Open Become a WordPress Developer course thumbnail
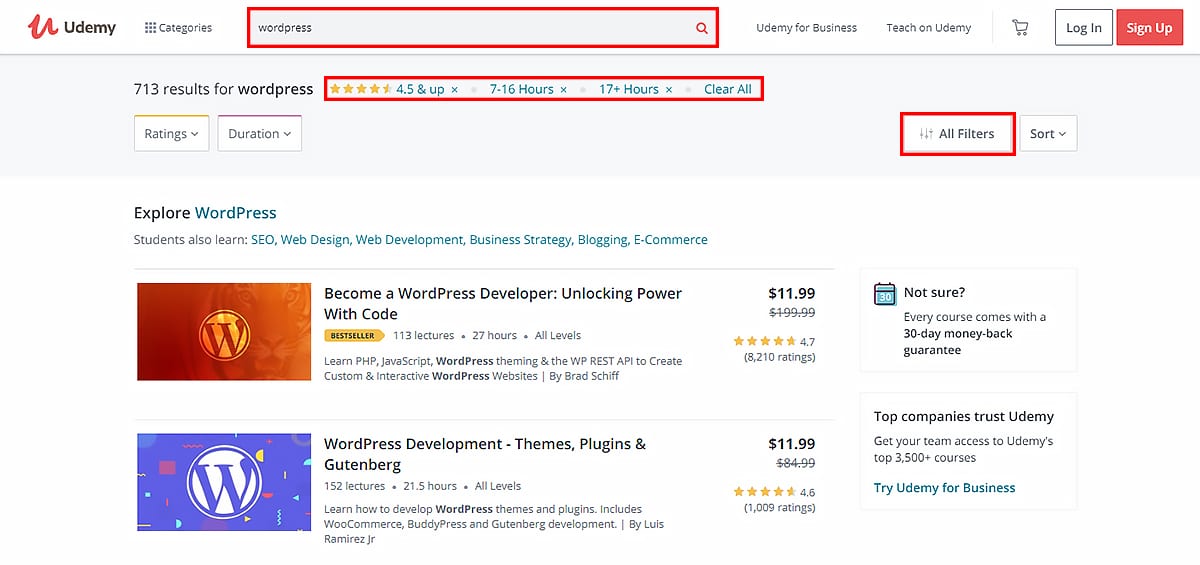This screenshot has width=1200, height=565. pyautogui.click(x=224, y=331)
